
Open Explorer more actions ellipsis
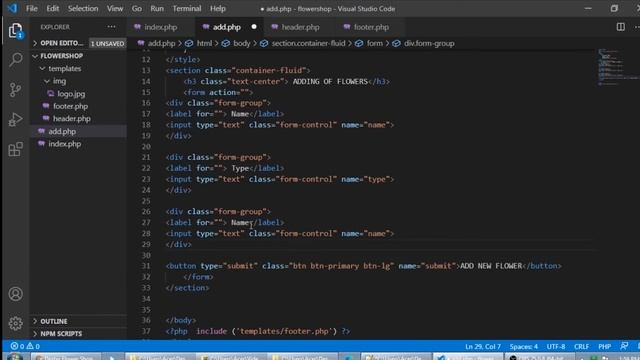[111, 27]
